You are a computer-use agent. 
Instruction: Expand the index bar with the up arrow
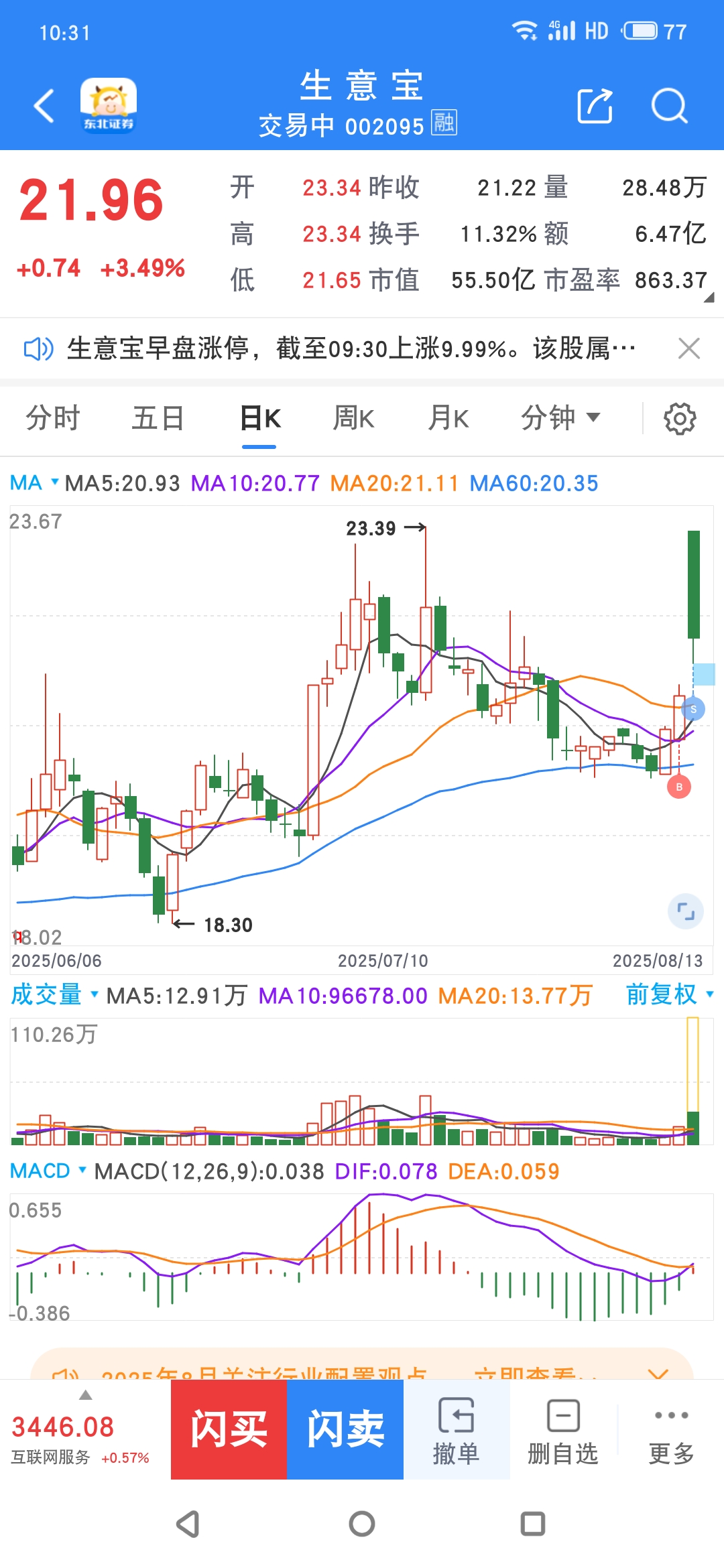coord(85,1395)
